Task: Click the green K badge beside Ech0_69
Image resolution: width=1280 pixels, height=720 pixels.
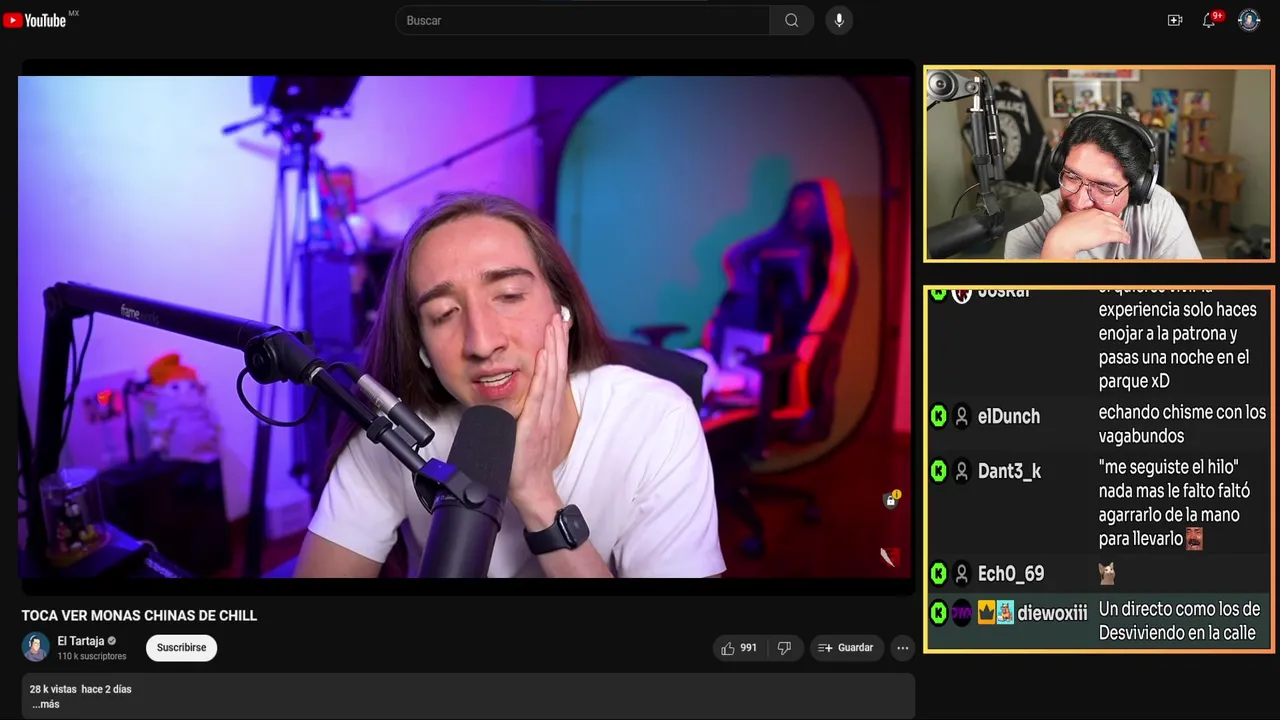Action: pyautogui.click(x=938, y=573)
